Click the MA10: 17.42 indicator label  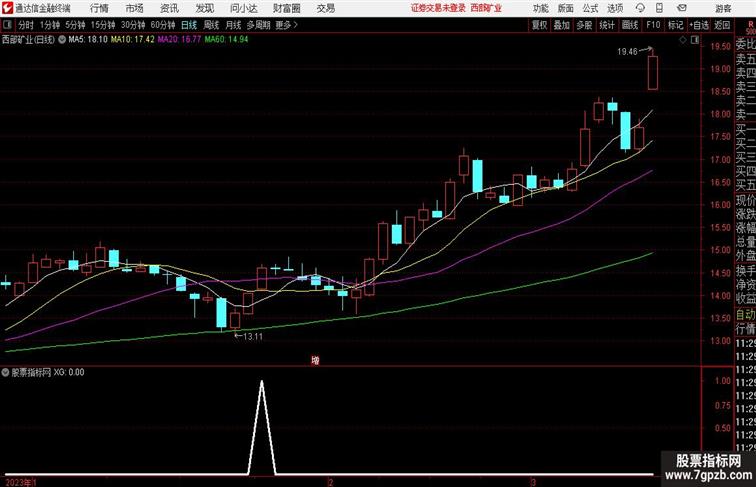coord(133,40)
